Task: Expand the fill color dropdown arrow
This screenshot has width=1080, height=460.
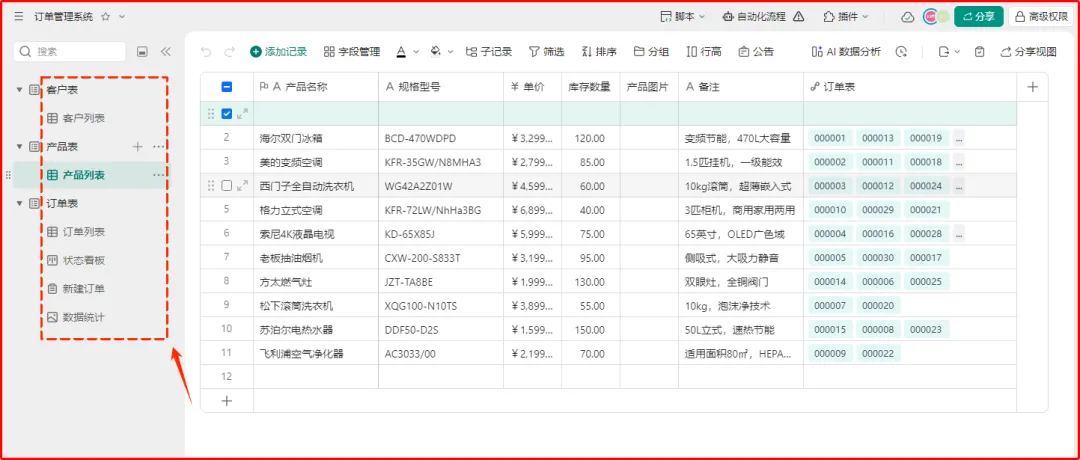Action: tap(450, 52)
